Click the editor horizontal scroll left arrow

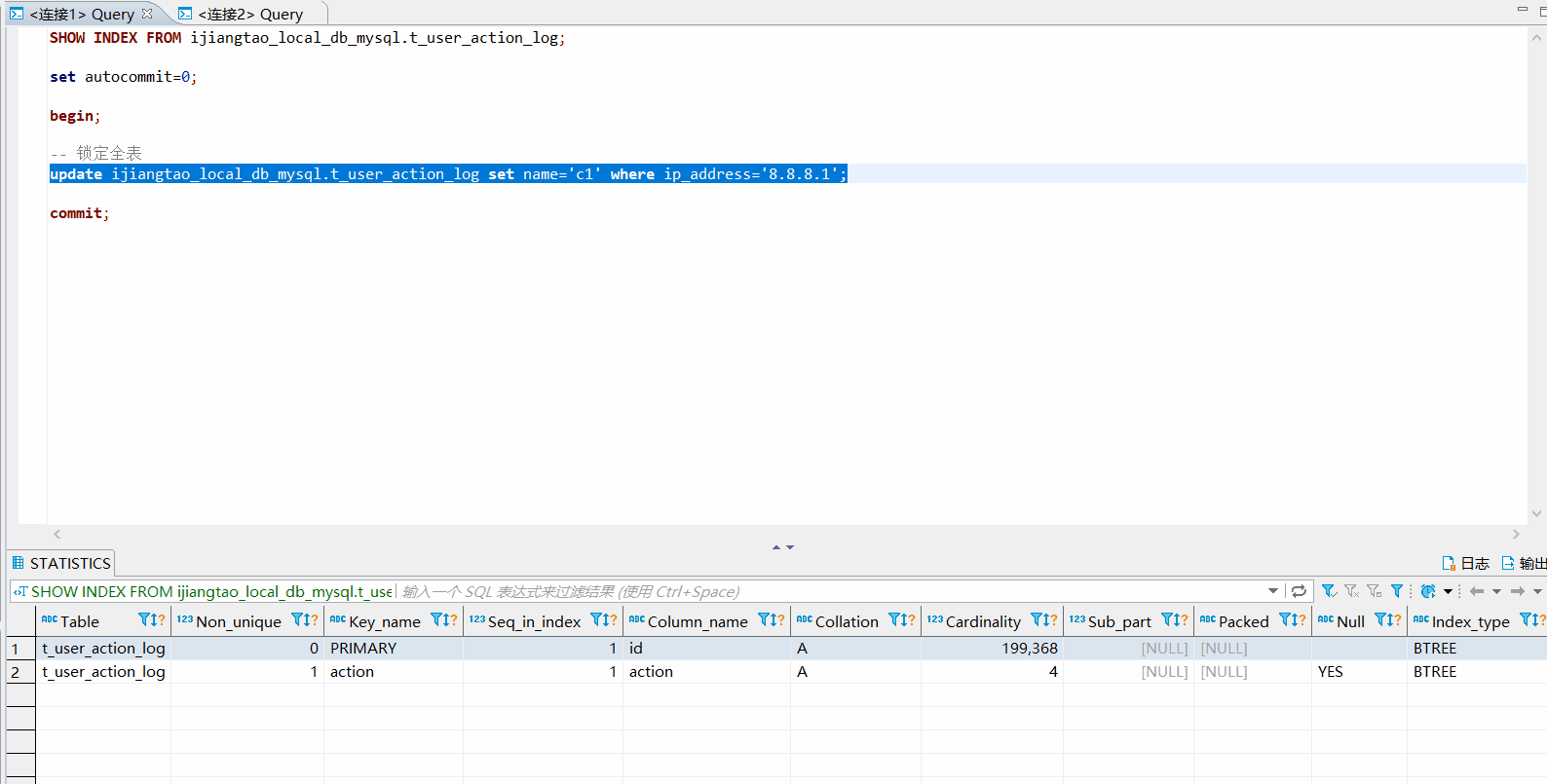pyautogui.click(x=57, y=534)
